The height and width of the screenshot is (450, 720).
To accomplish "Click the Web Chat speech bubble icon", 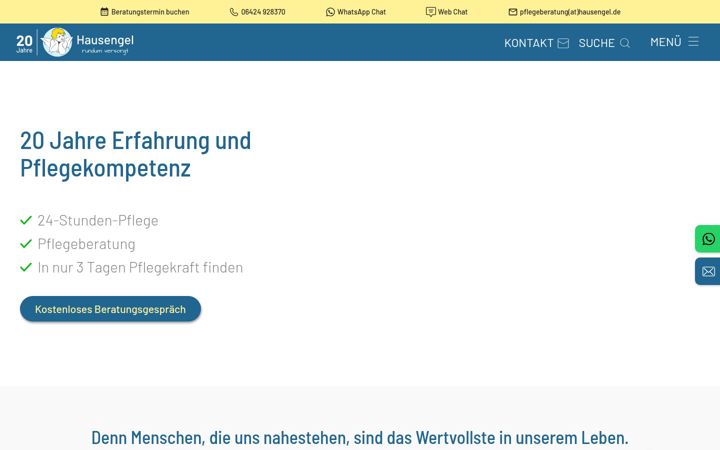I will pyautogui.click(x=430, y=12).
